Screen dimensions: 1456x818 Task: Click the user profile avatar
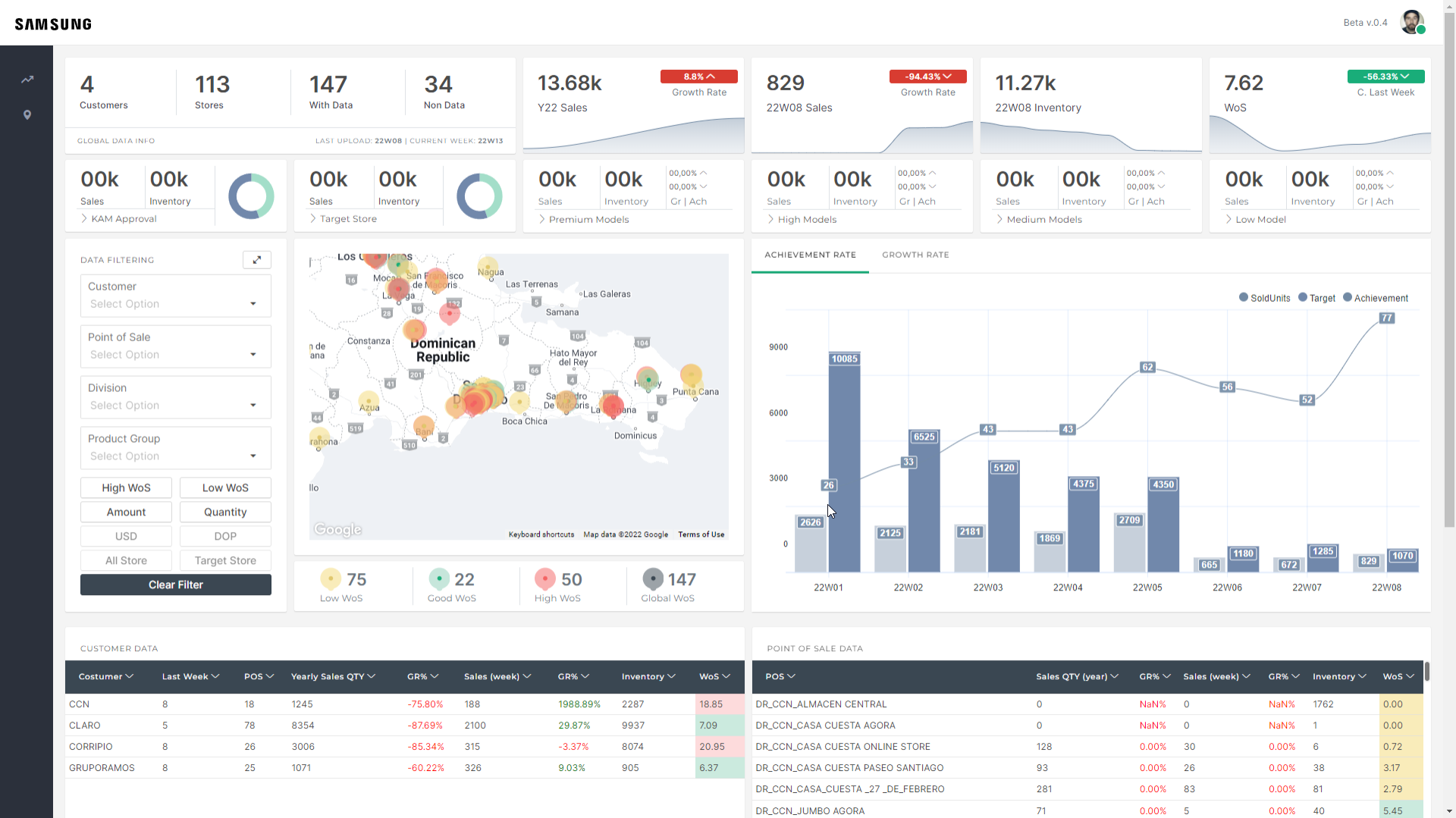(x=1411, y=22)
